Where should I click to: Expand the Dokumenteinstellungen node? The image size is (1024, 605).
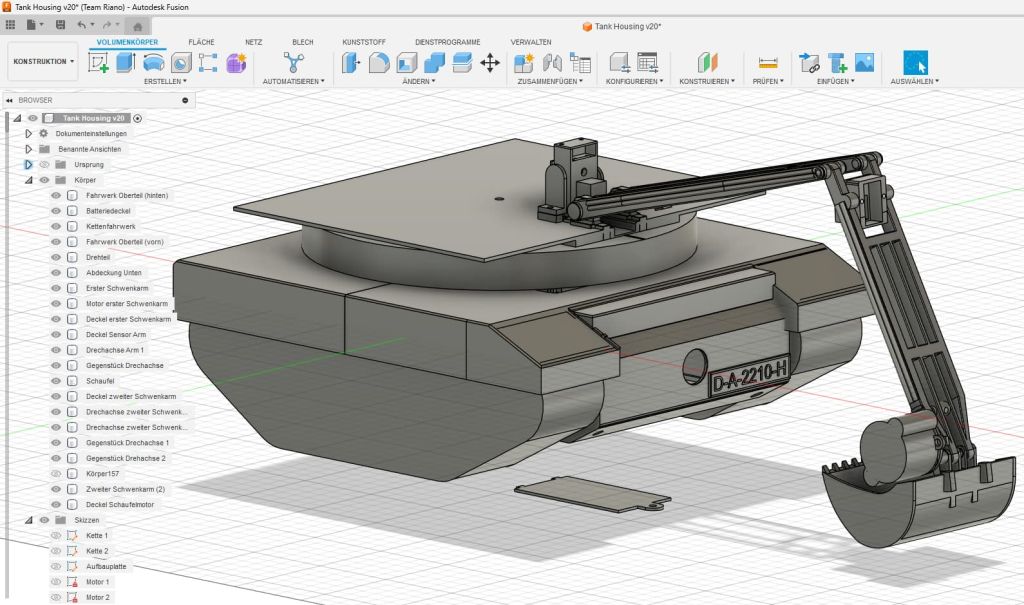pyautogui.click(x=29, y=133)
